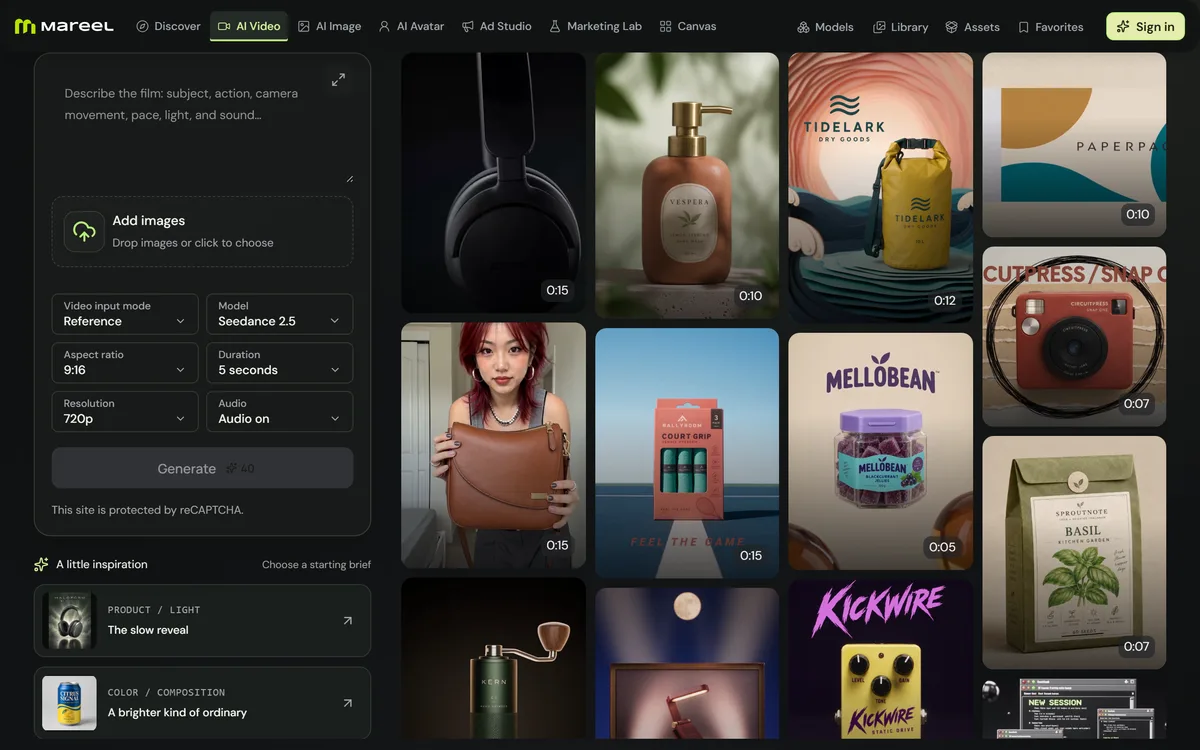Expand the Resolution dropdown

pyautogui.click(x=125, y=411)
